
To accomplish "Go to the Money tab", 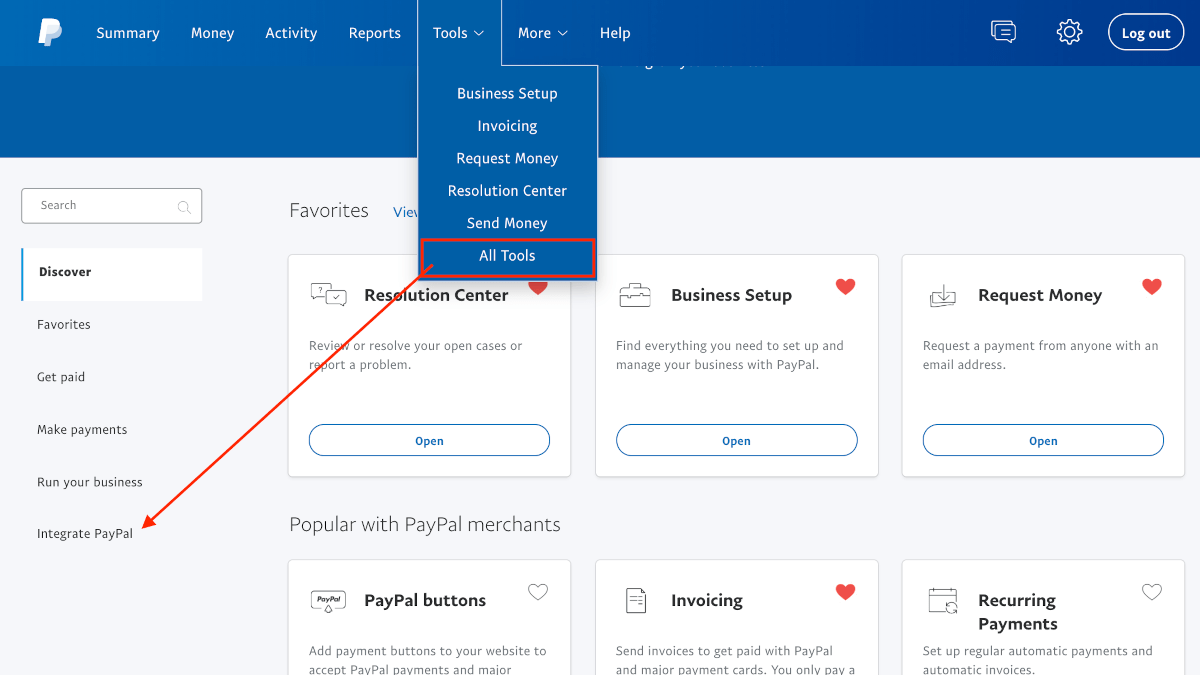I will 212,33.
